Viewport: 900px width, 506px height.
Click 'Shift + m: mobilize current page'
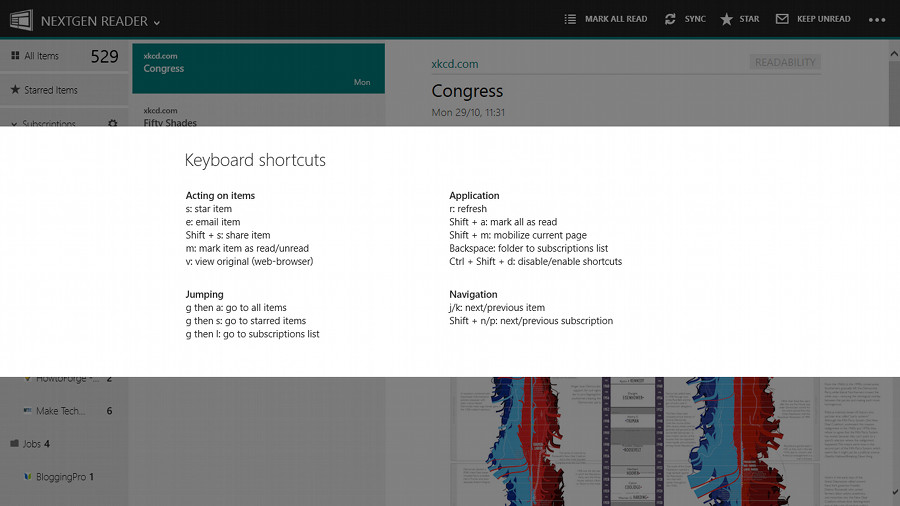(x=518, y=235)
